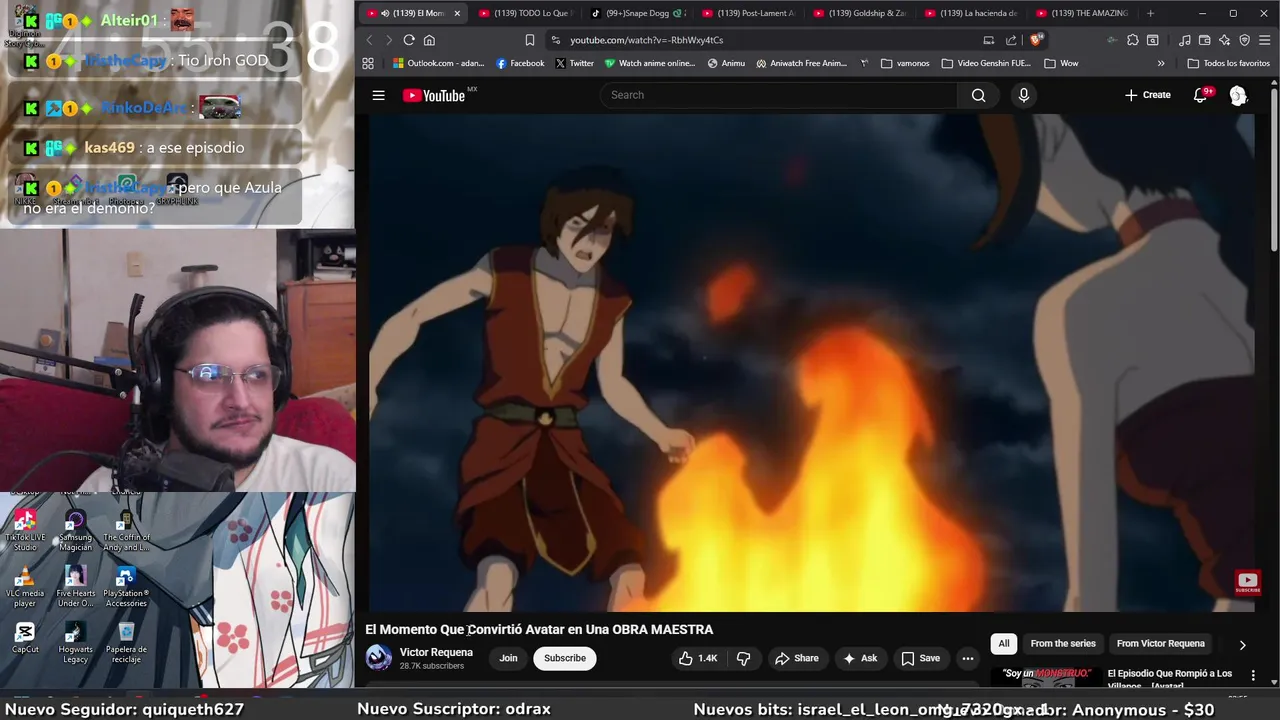Click the Create button in YouTube header

pyautogui.click(x=1147, y=95)
